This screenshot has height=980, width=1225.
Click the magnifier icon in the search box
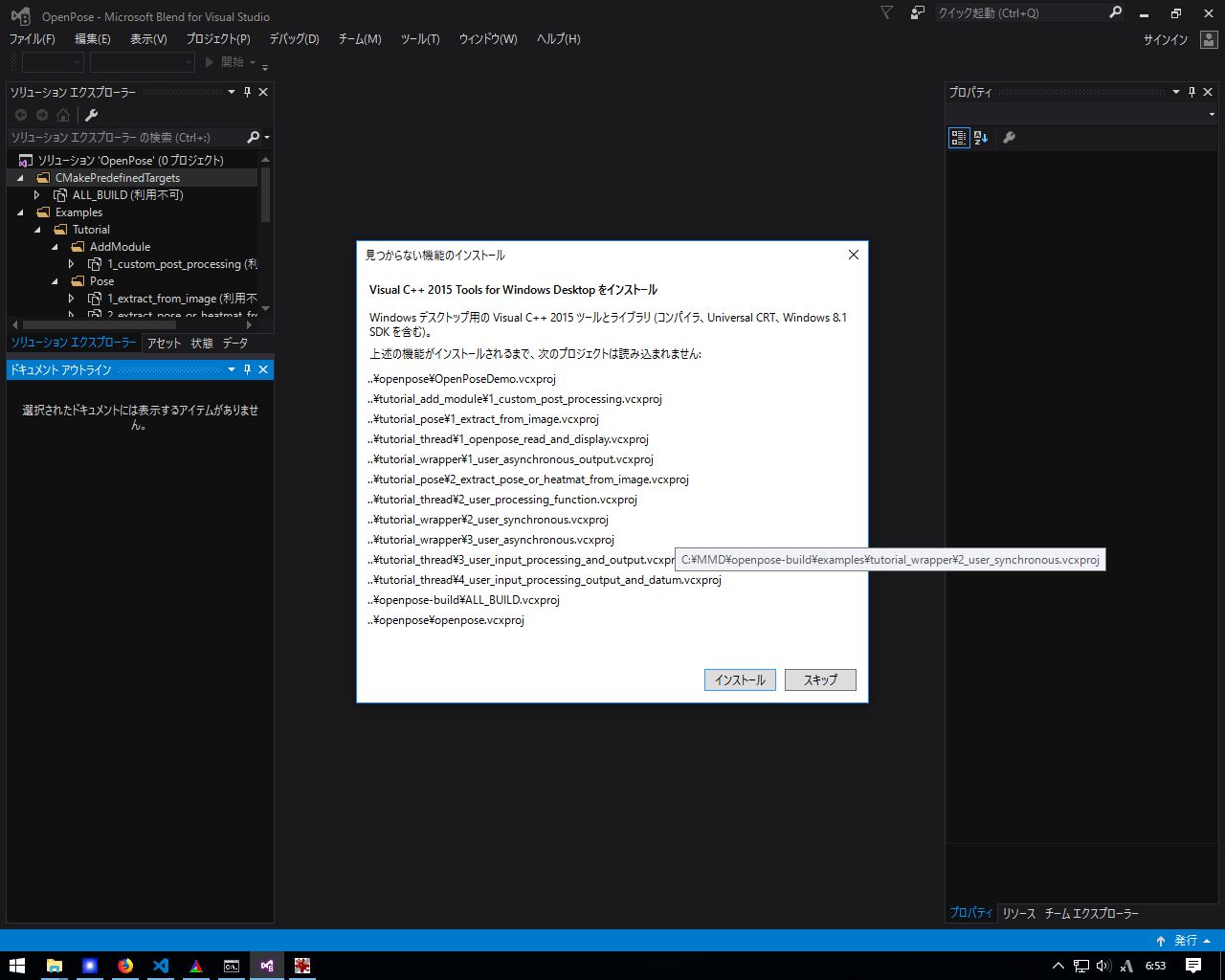(x=252, y=137)
